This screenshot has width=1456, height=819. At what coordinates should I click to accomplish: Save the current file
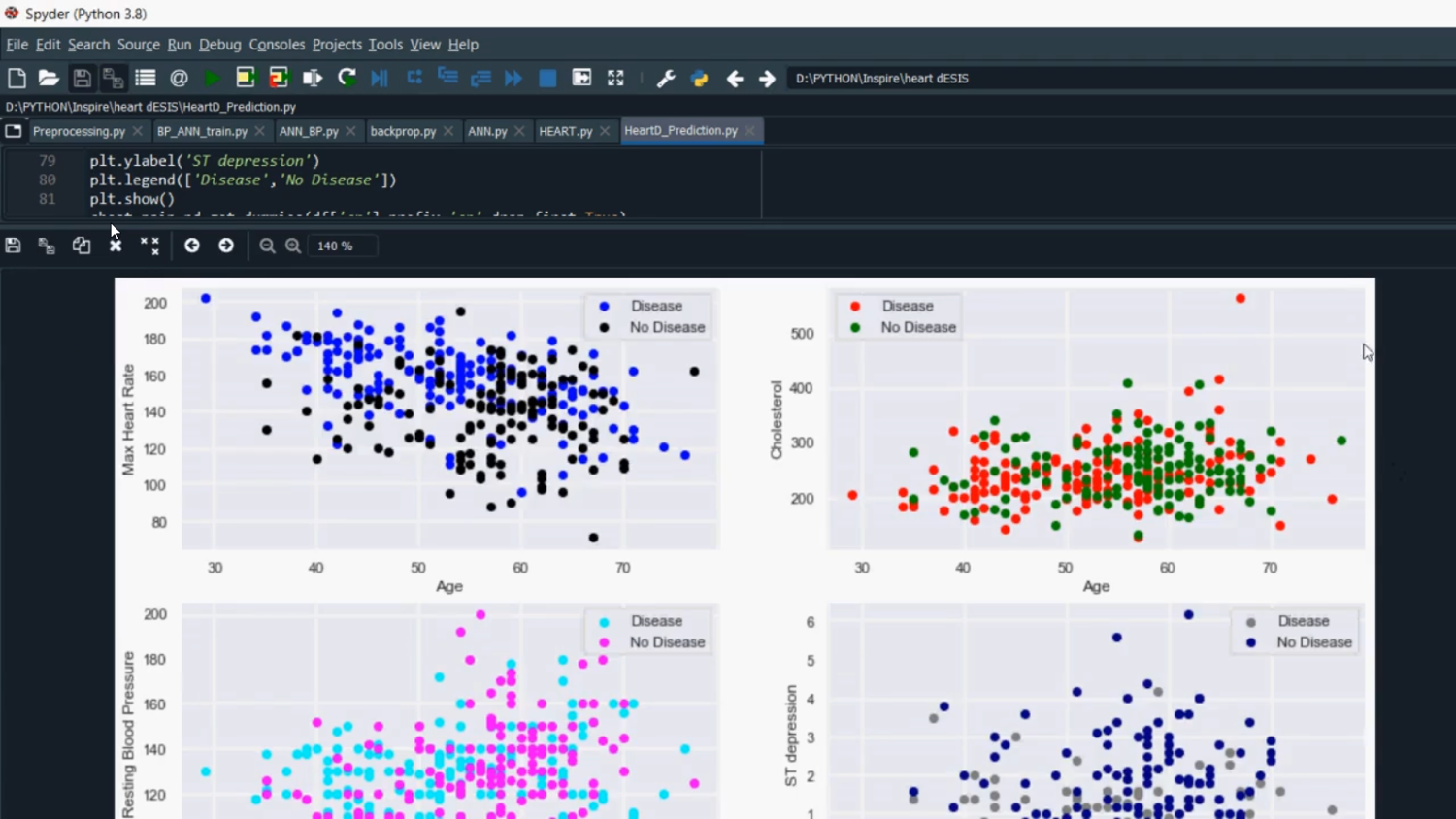click(83, 78)
